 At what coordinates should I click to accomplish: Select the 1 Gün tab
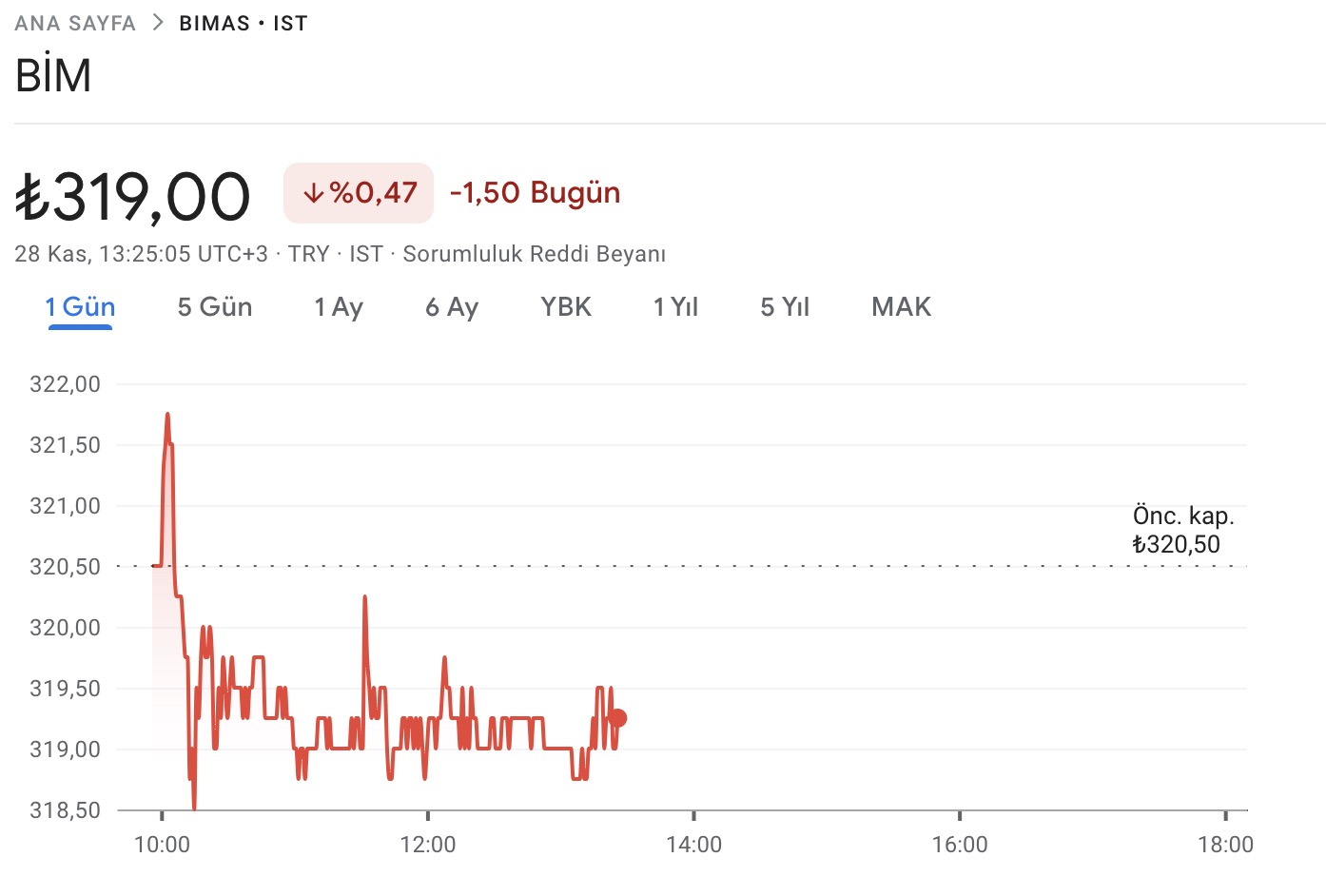point(80,307)
